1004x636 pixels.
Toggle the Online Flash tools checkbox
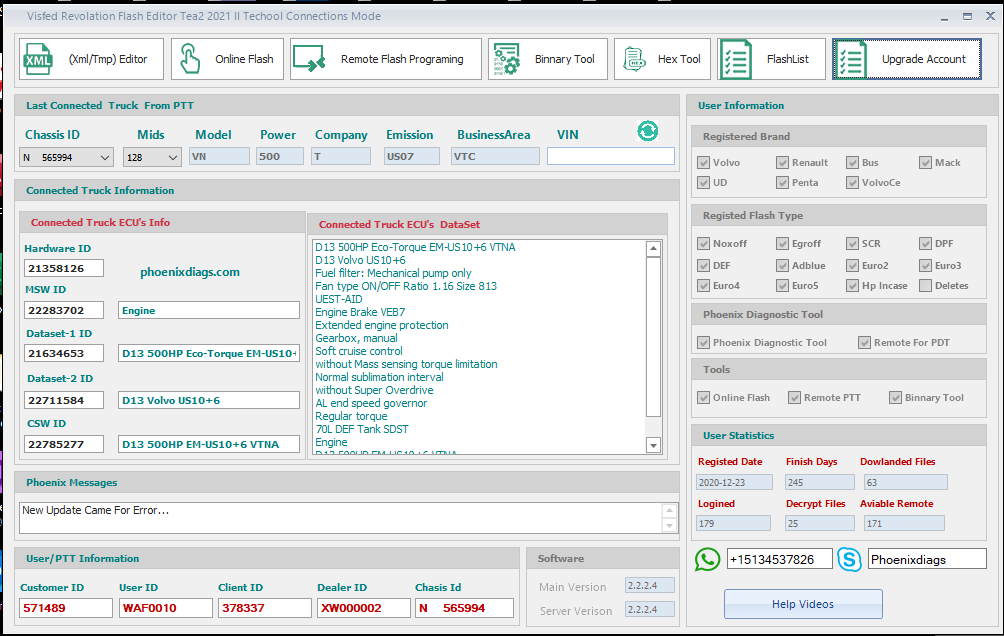pos(704,398)
